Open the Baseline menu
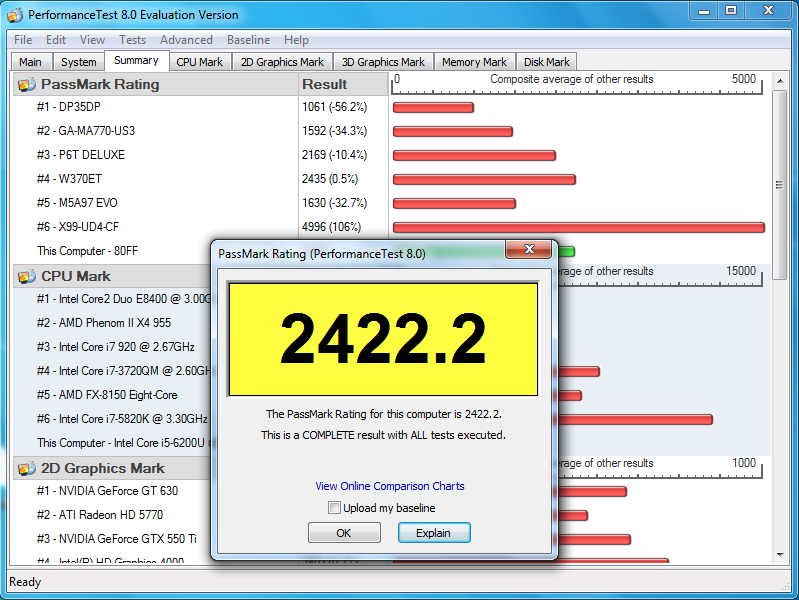This screenshot has width=799, height=600. (x=248, y=40)
